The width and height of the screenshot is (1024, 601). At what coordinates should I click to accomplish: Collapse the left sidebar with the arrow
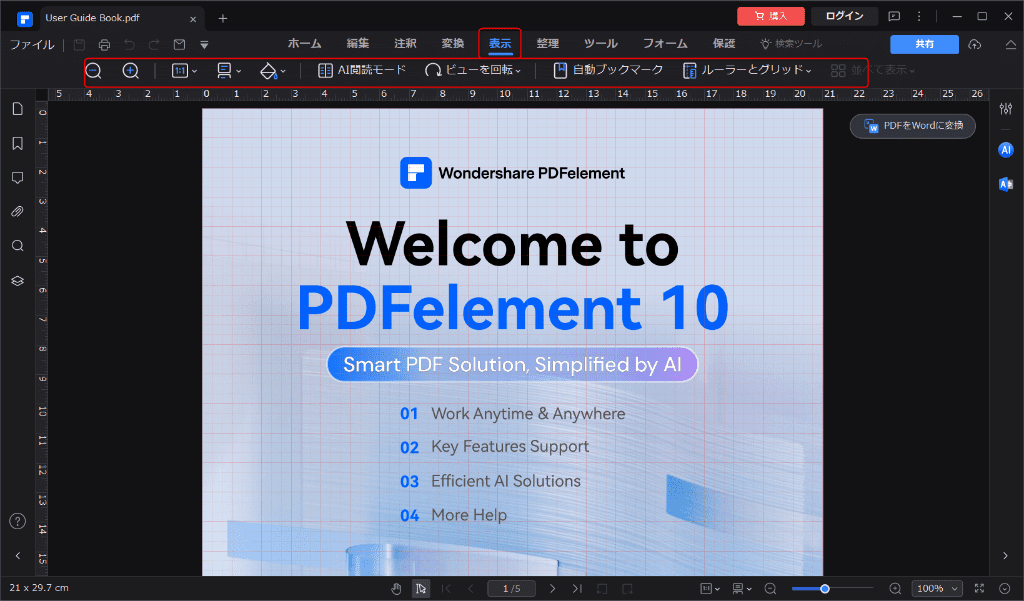click(18, 555)
